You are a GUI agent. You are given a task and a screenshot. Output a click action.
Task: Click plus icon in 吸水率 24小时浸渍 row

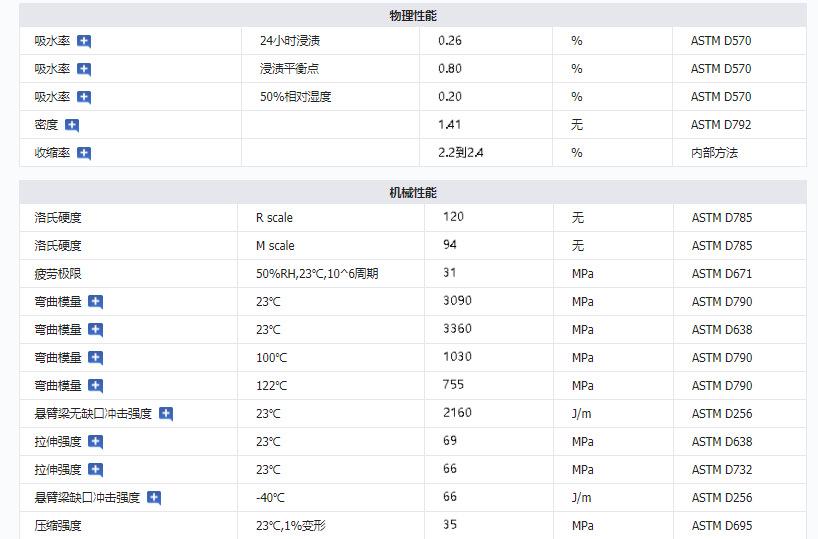click(x=84, y=41)
